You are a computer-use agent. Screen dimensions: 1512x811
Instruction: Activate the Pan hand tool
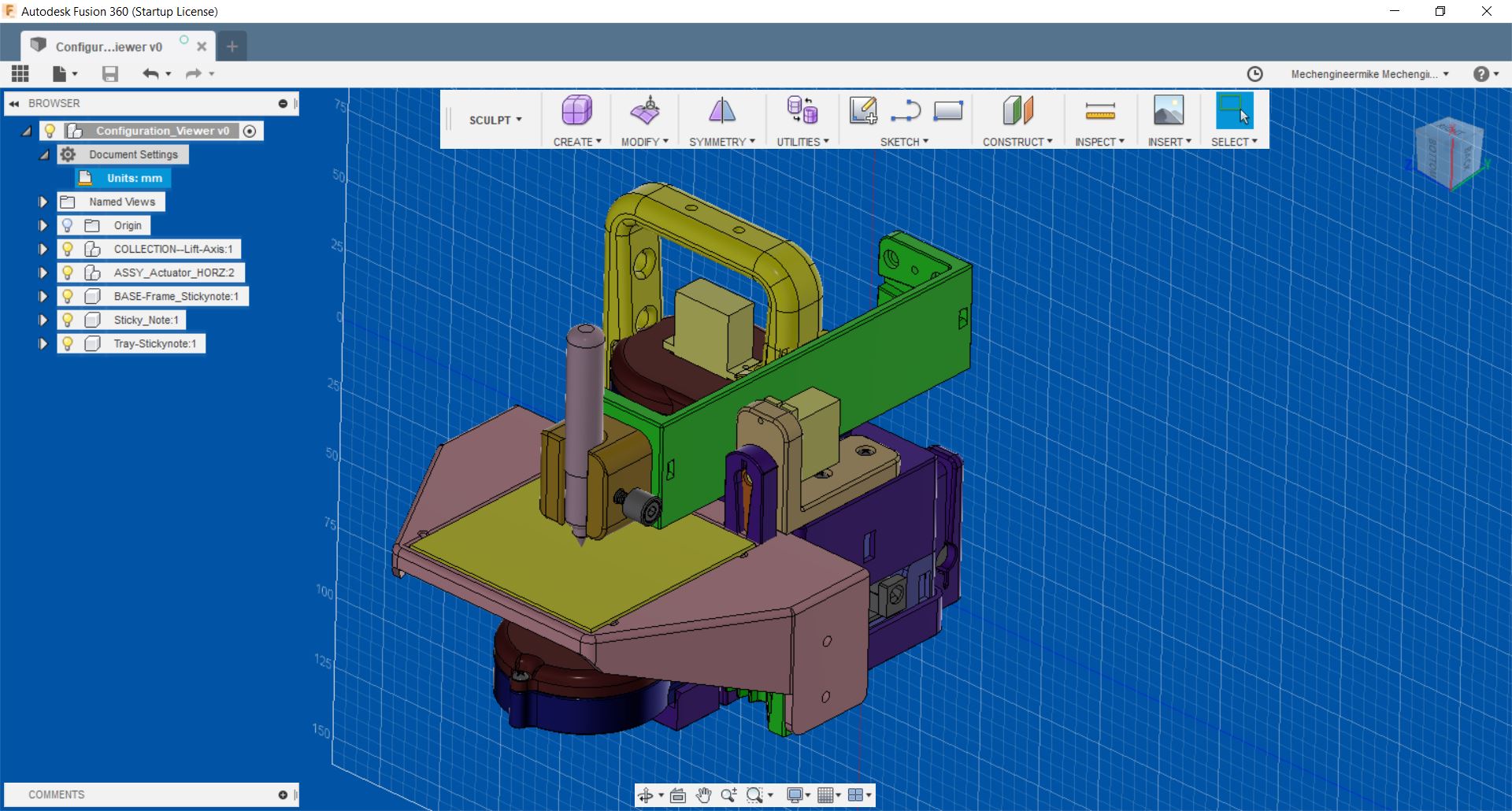coord(703,795)
